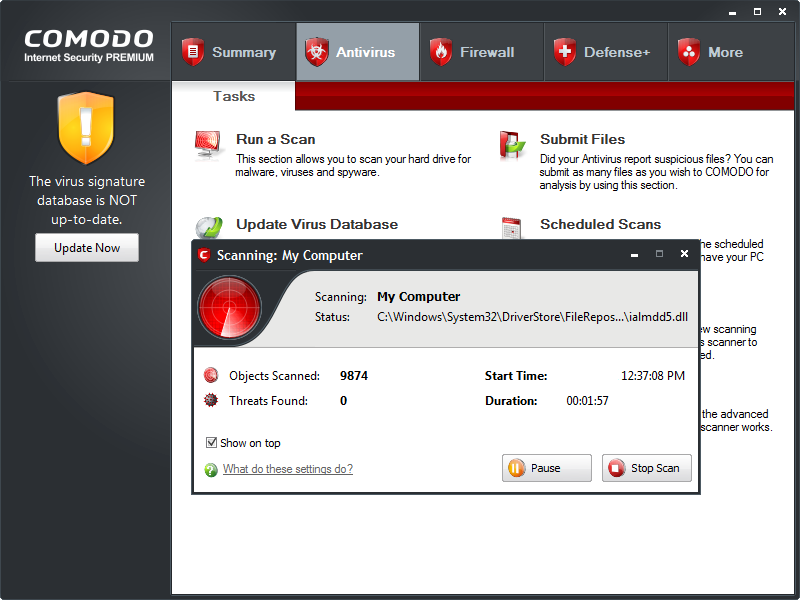The image size is (800, 600).
Task: Click the yellow warning shield icon
Action: (x=86, y=128)
